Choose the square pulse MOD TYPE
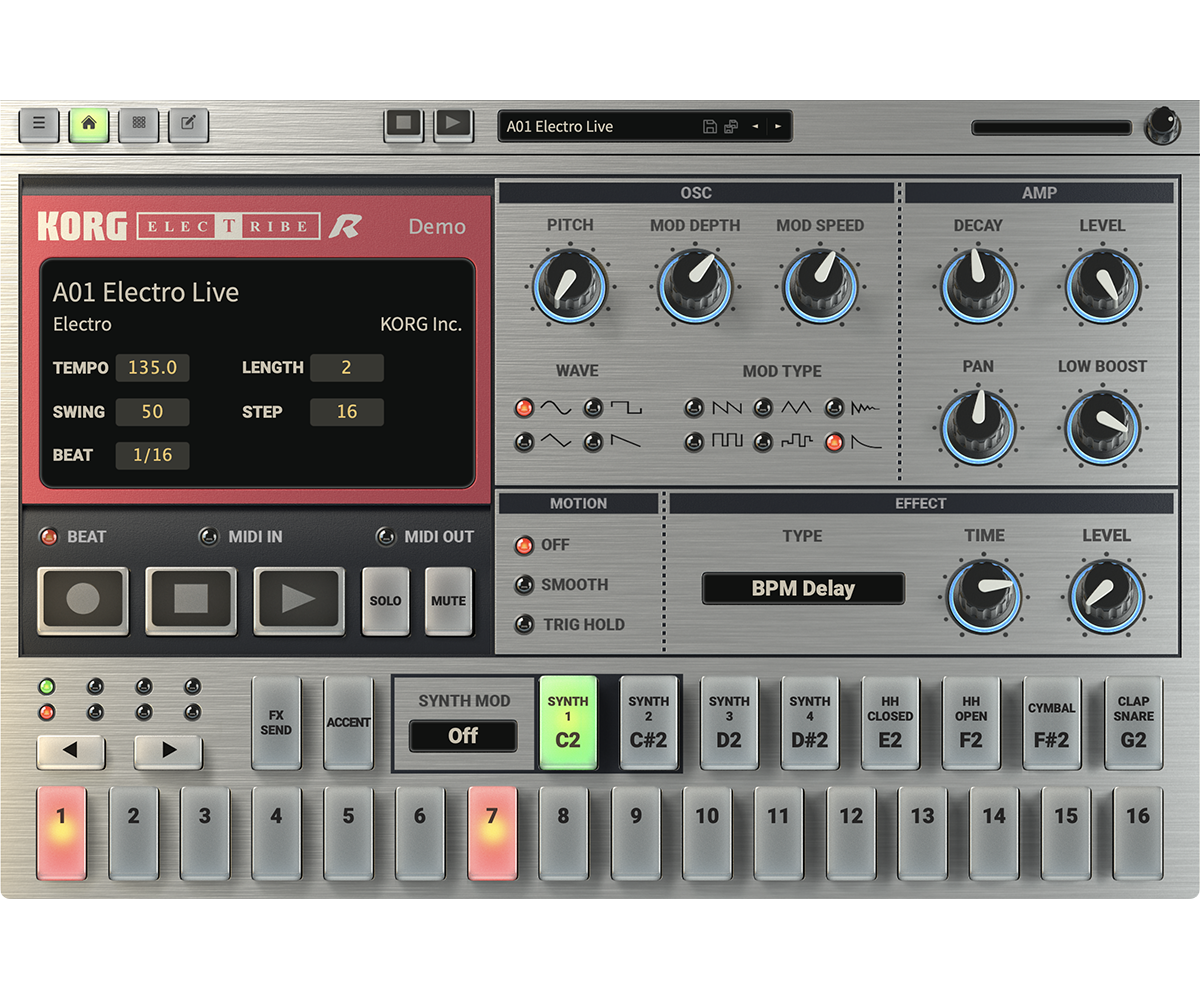Viewport: 1200px width, 1000px height. [694, 441]
